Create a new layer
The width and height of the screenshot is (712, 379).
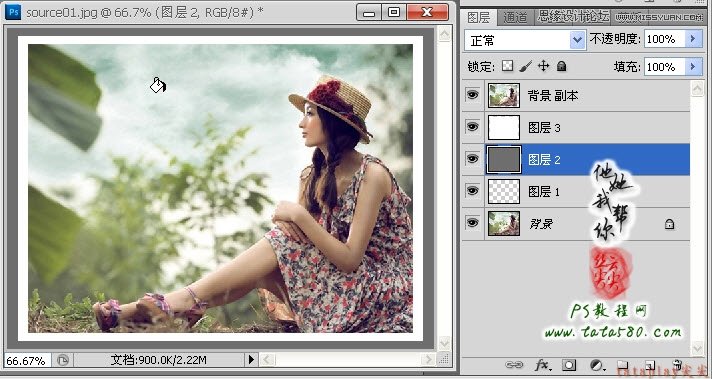(650, 365)
